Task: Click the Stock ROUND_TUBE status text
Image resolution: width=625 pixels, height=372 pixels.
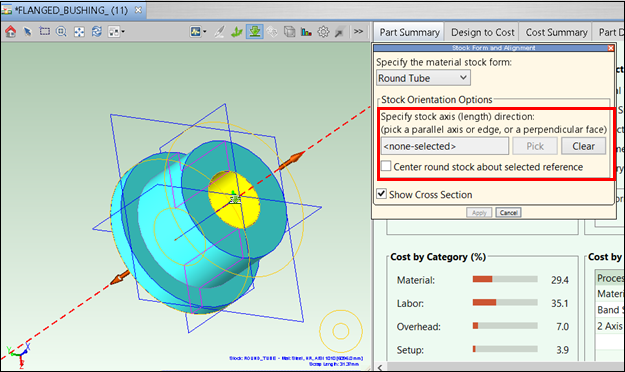Action: click(296, 358)
